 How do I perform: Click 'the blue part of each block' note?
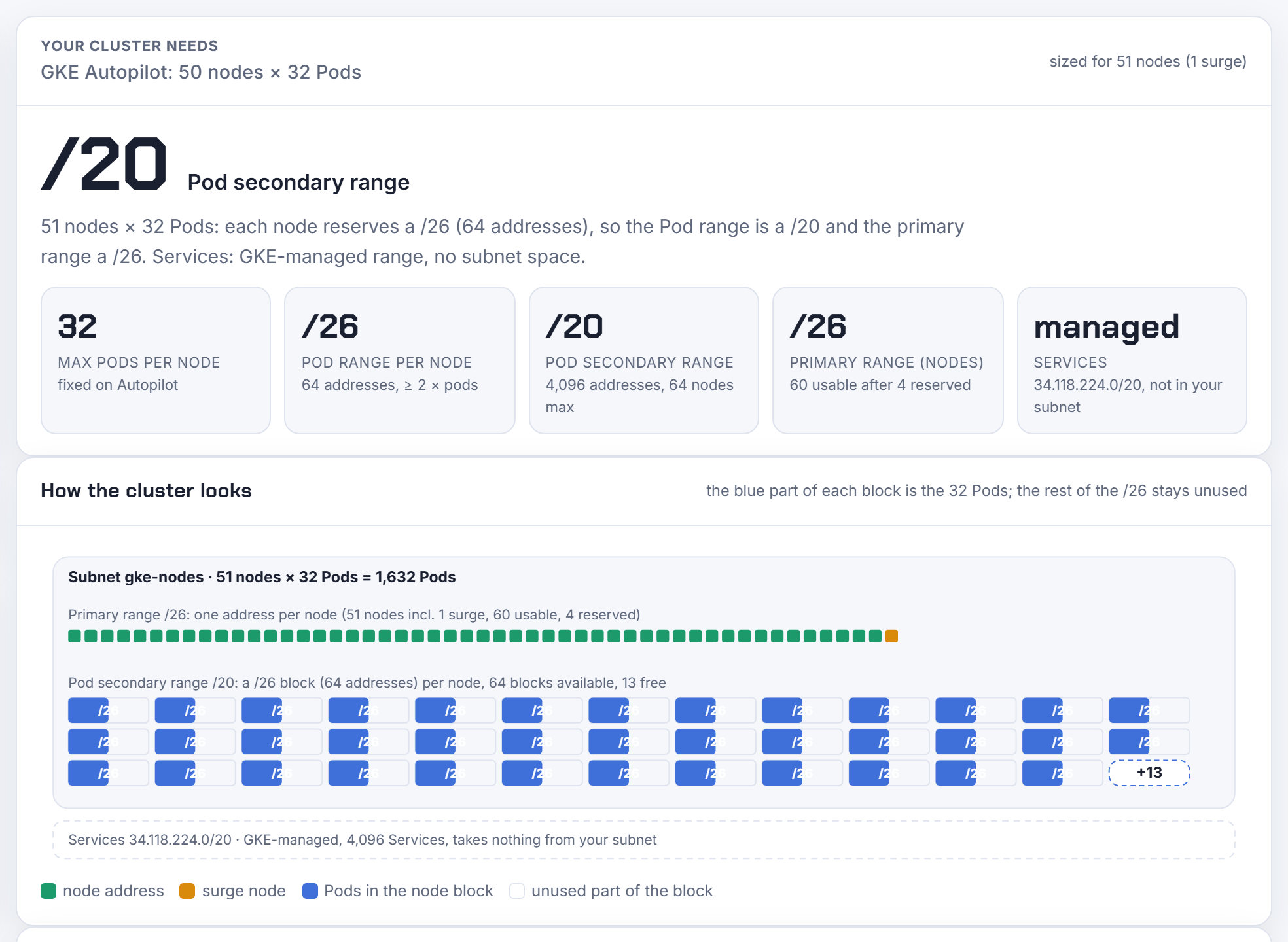point(976,491)
